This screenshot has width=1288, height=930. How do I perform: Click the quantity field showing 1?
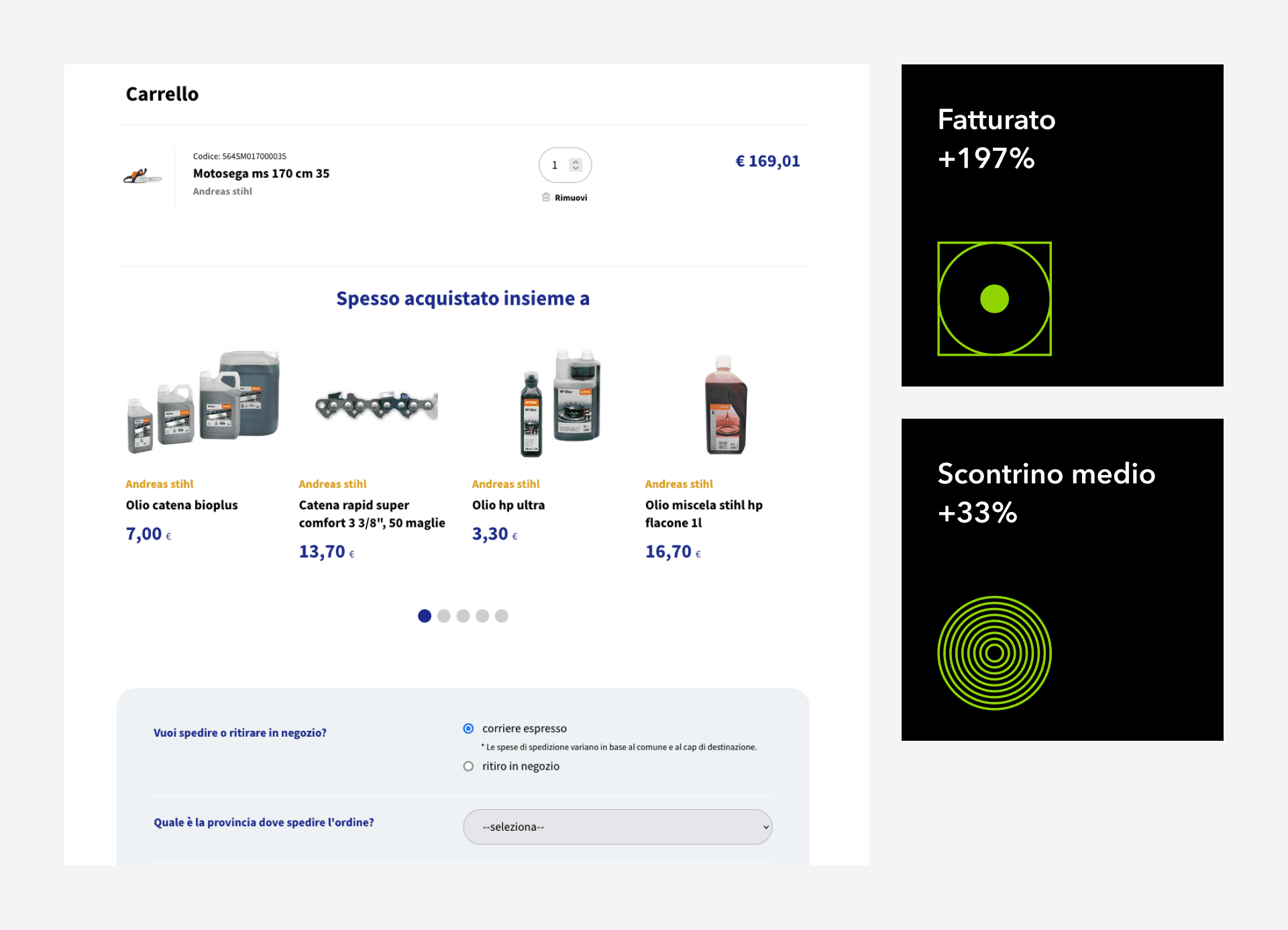click(555, 165)
